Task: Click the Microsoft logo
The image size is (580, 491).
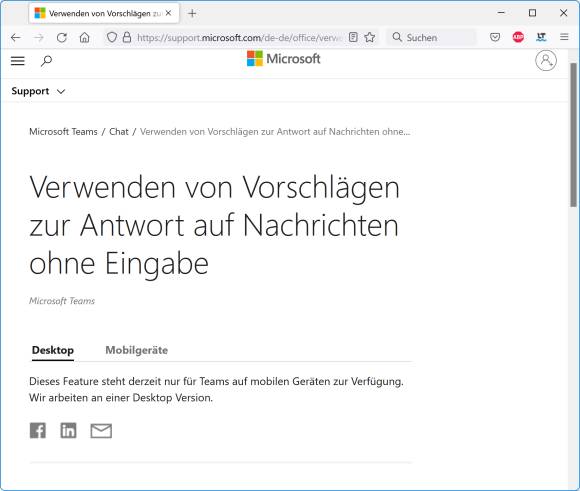Action: point(283,58)
